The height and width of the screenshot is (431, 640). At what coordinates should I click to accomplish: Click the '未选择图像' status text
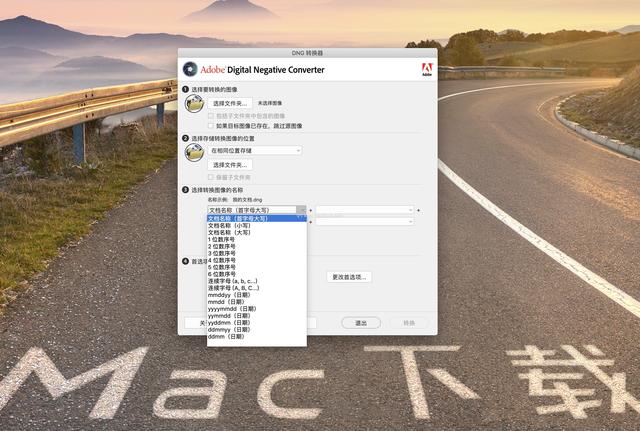click(270, 103)
